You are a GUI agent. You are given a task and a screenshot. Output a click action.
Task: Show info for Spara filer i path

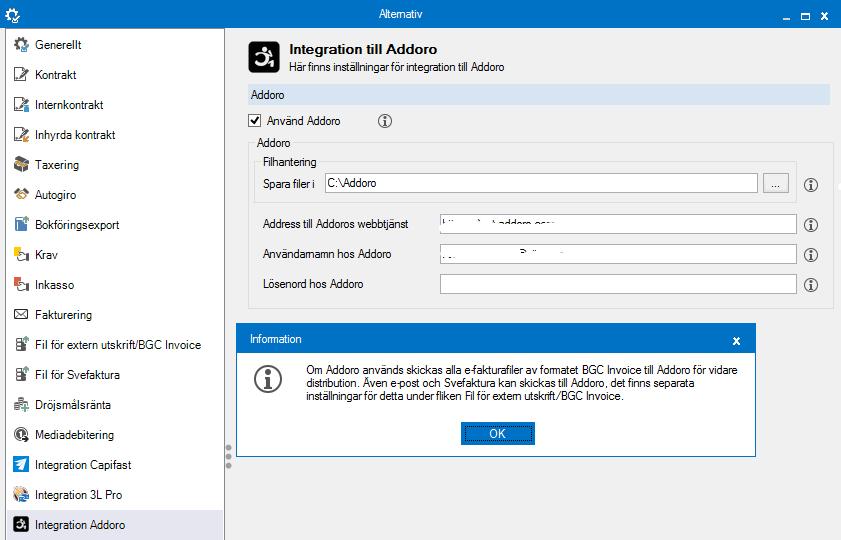point(811,185)
